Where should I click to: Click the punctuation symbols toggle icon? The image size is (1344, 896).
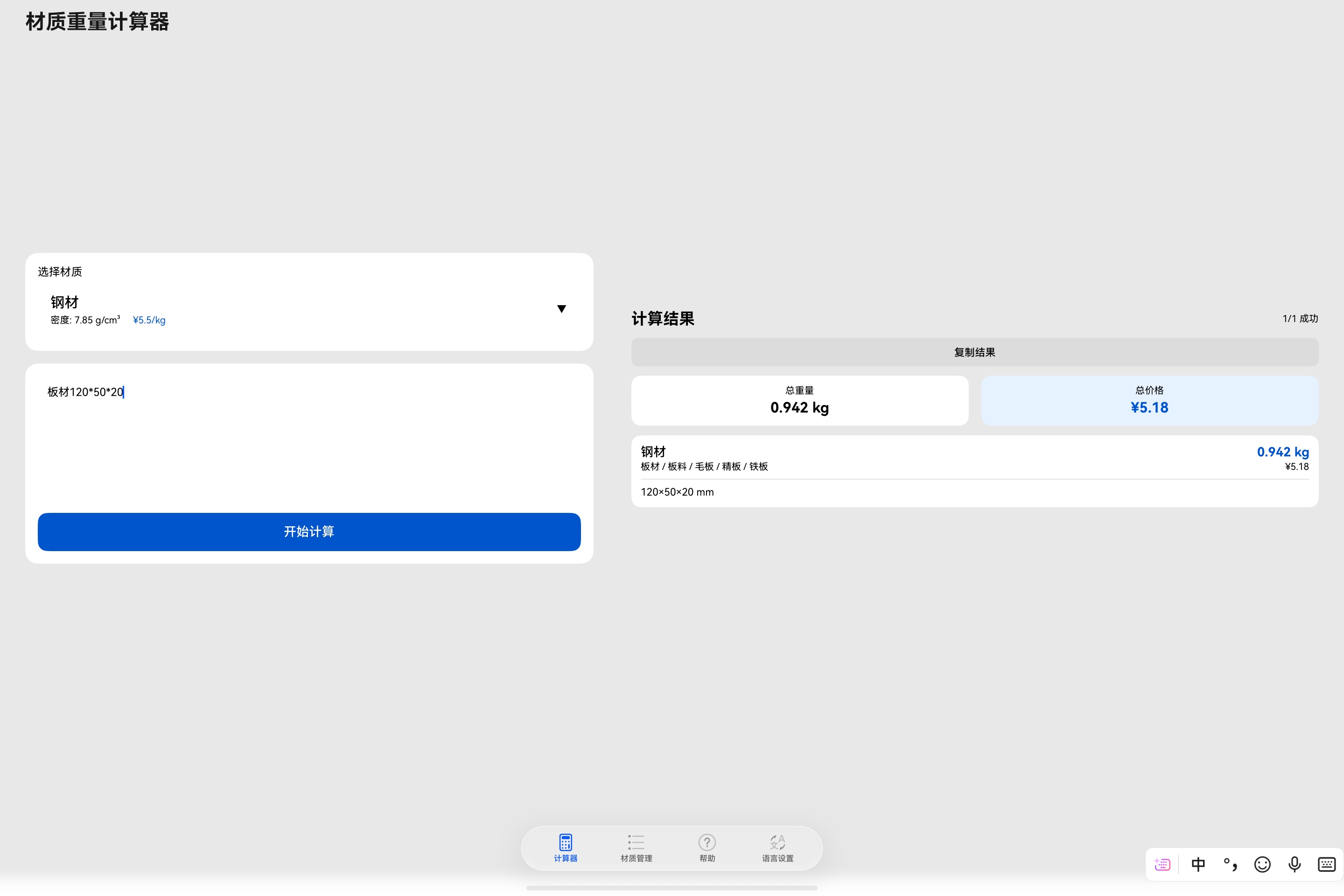coord(1230,864)
